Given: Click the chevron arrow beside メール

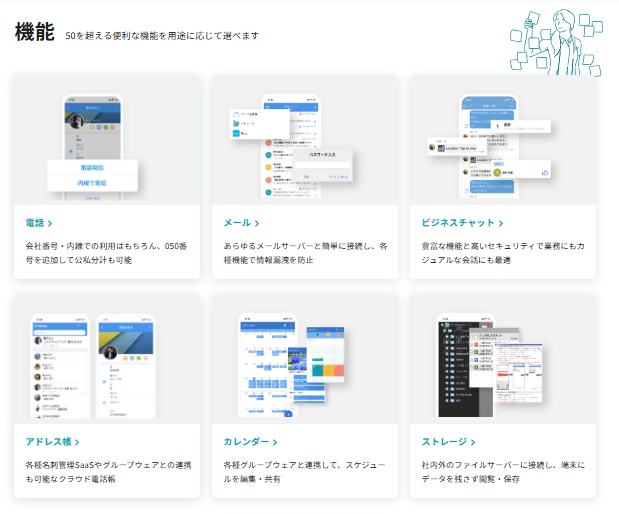Looking at the screenshot, I should tap(257, 224).
